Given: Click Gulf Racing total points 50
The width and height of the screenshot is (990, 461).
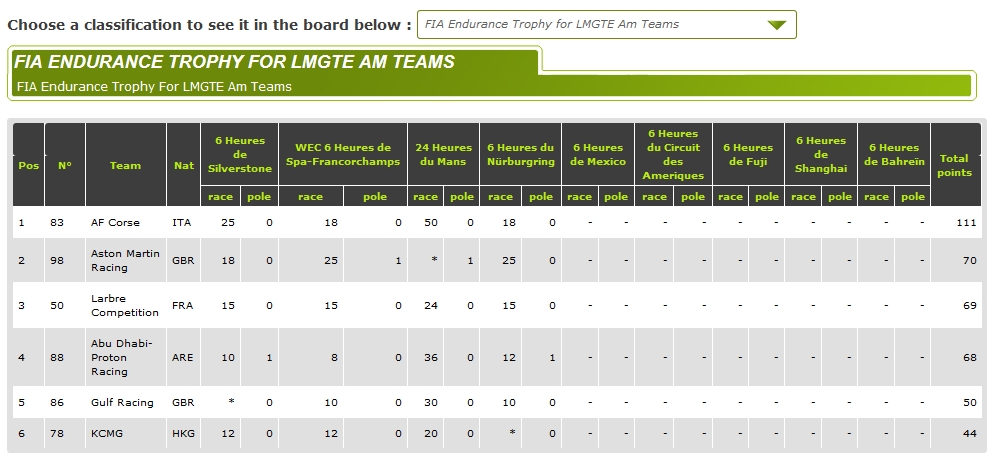Looking at the screenshot, I should click(969, 402).
